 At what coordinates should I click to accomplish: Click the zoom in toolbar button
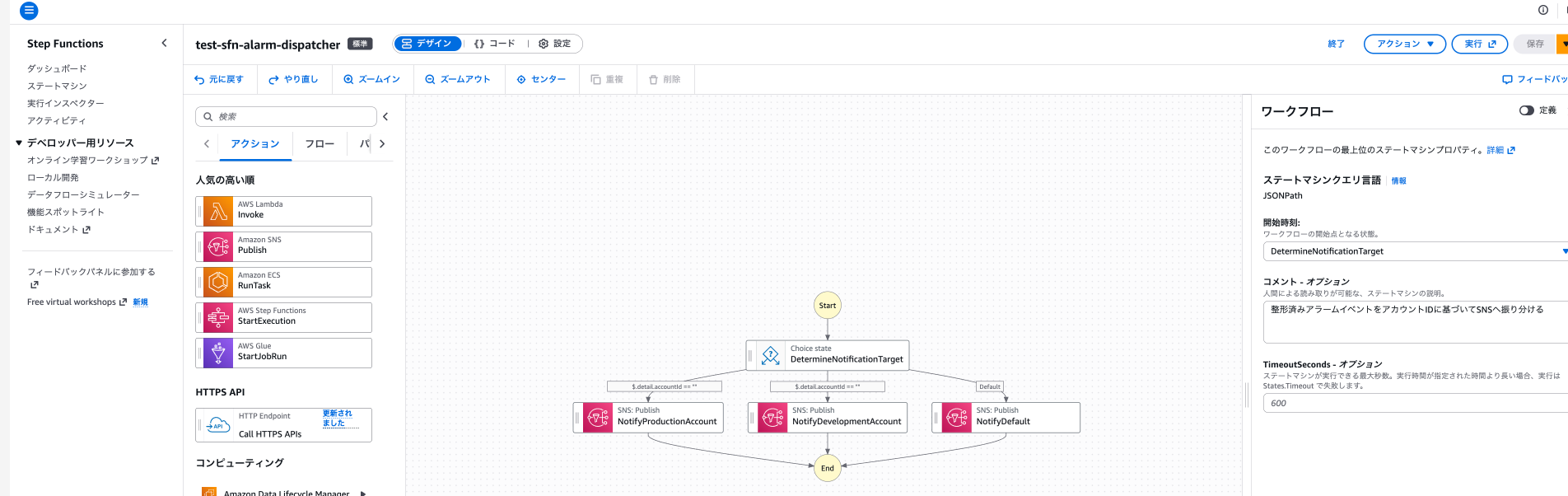pyautogui.click(x=371, y=80)
